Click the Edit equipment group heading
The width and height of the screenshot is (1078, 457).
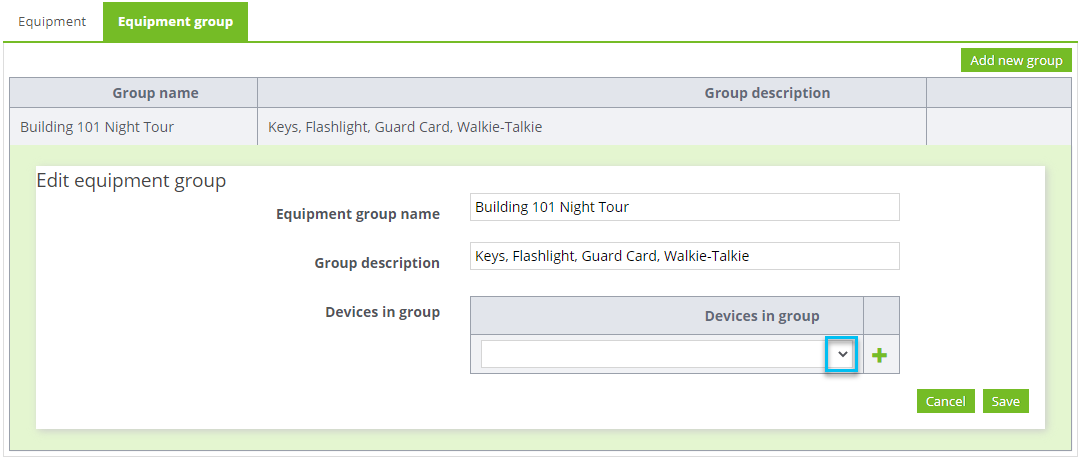point(131,181)
